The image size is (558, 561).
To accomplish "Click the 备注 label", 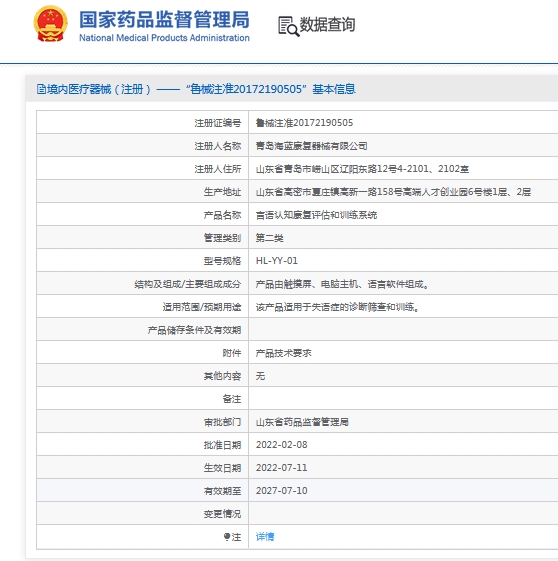I will [232, 399].
